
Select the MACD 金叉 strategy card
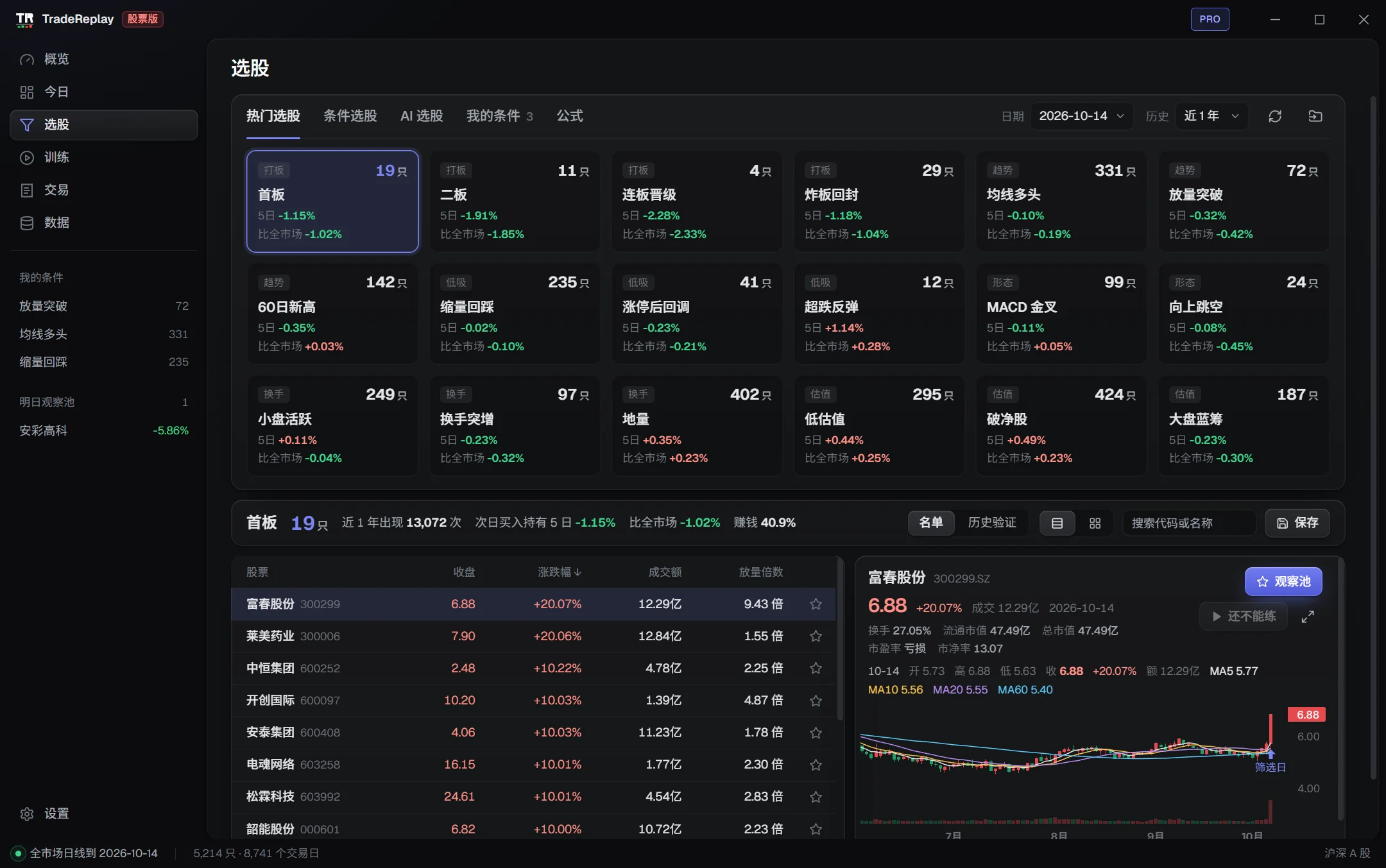(1061, 314)
